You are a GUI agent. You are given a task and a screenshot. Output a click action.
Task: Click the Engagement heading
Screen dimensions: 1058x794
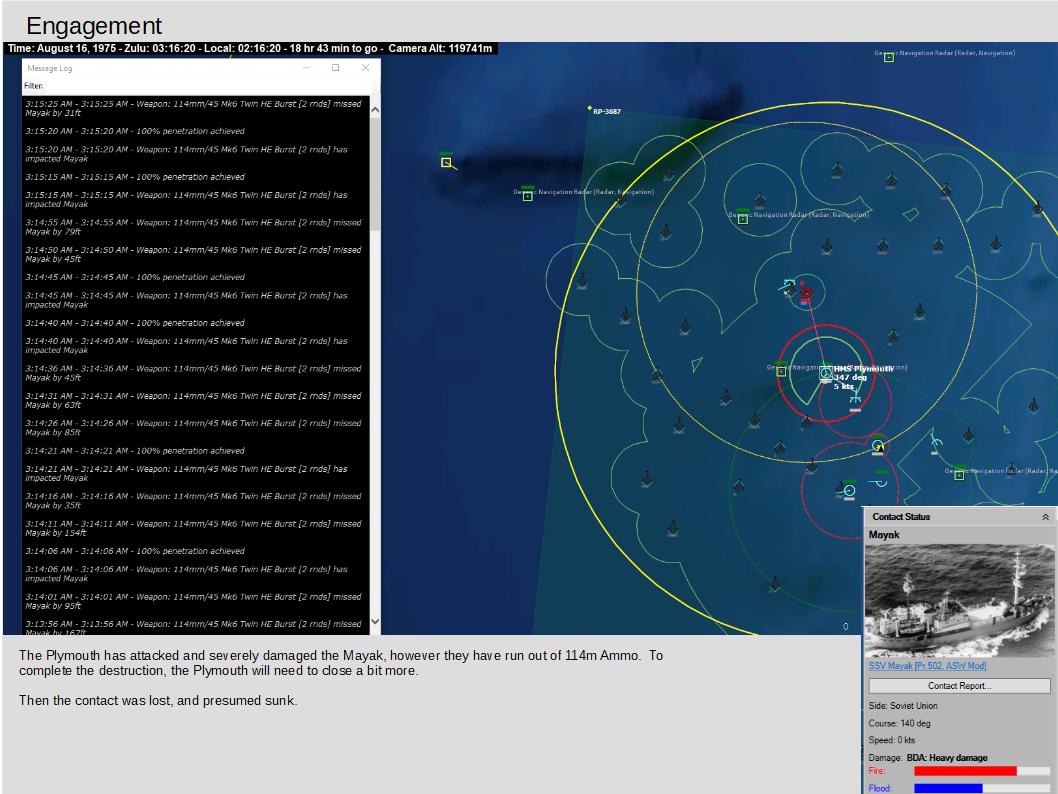[94, 26]
